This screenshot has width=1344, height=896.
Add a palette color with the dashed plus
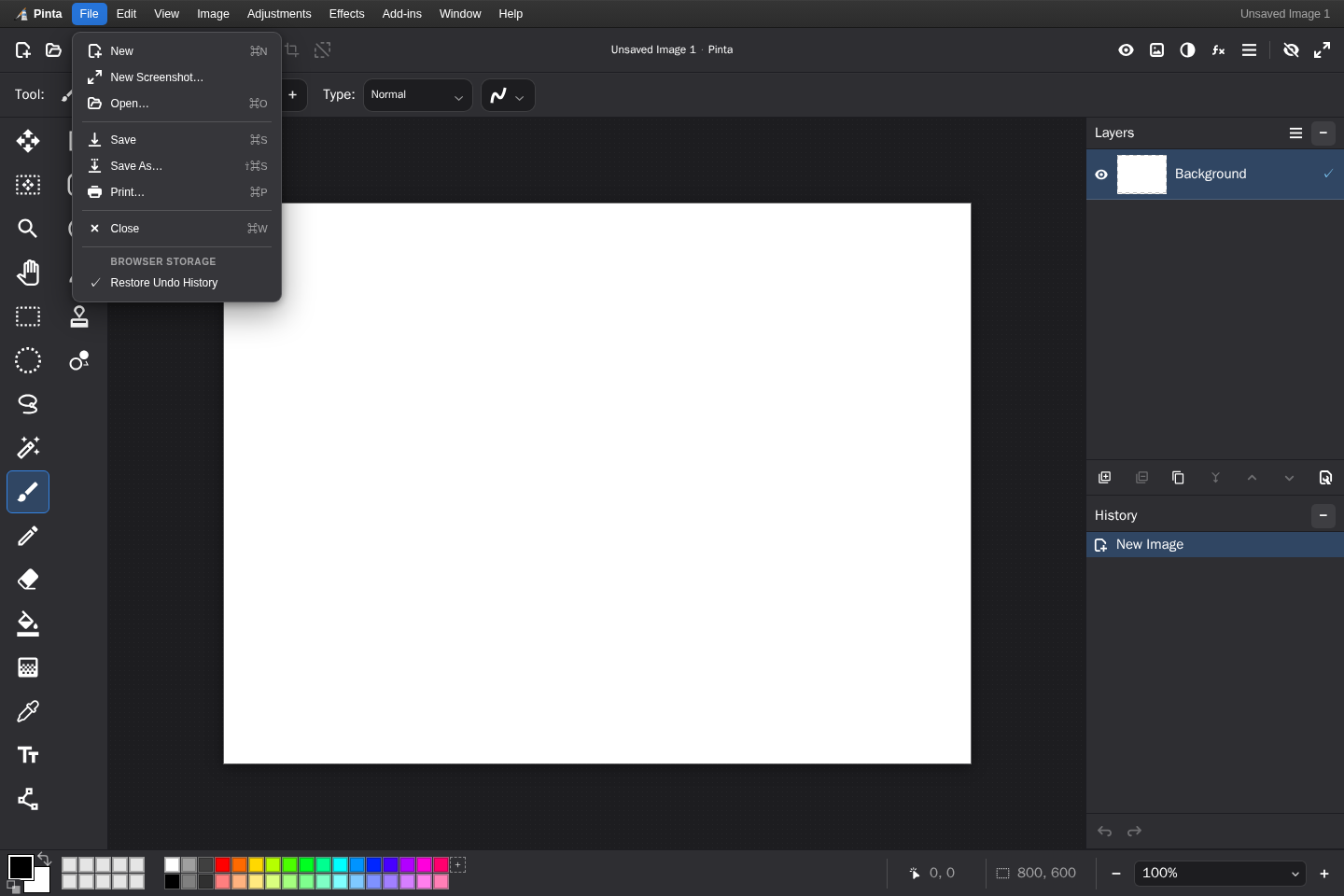coord(458,865)
